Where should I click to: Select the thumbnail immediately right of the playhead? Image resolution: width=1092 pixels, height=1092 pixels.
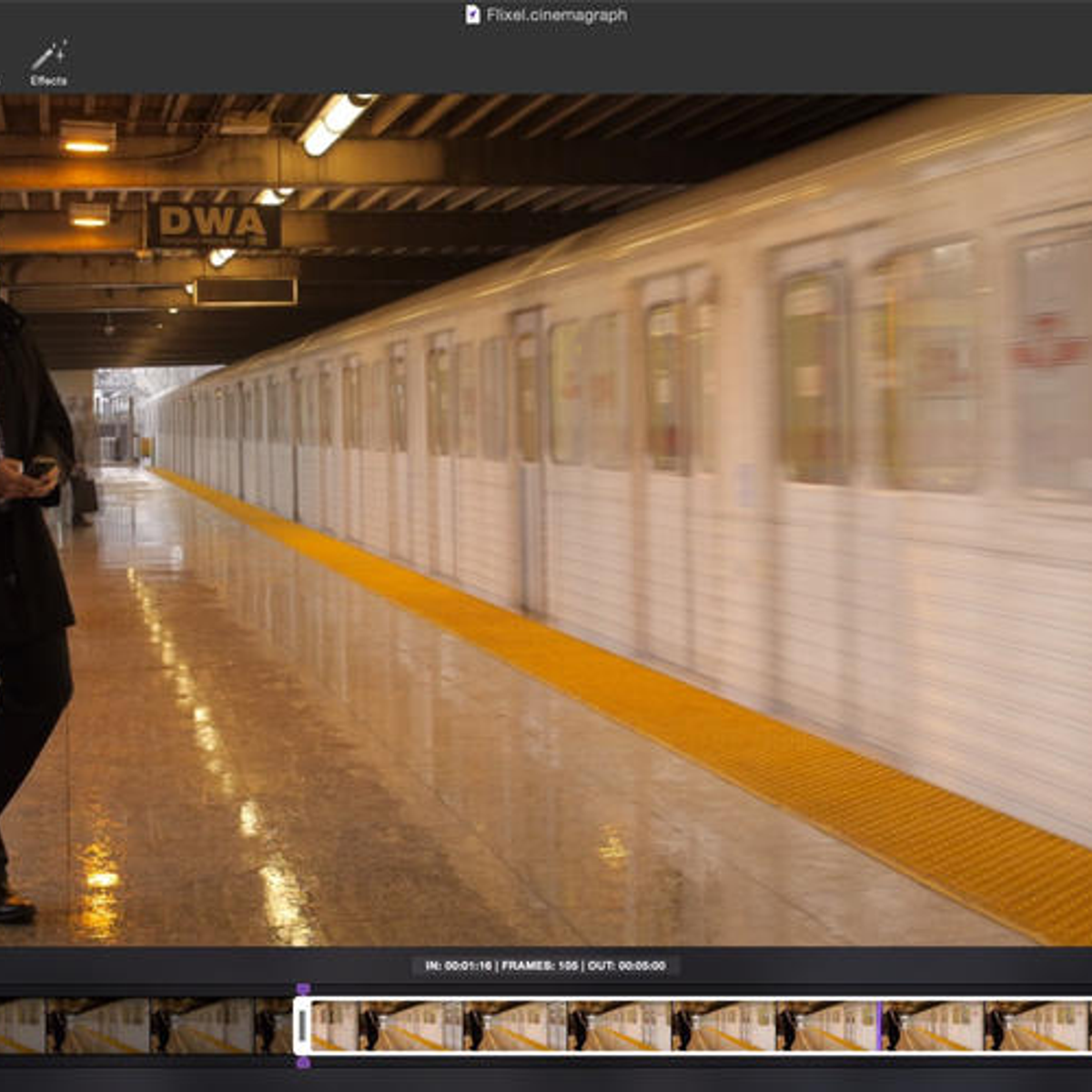932,1025
